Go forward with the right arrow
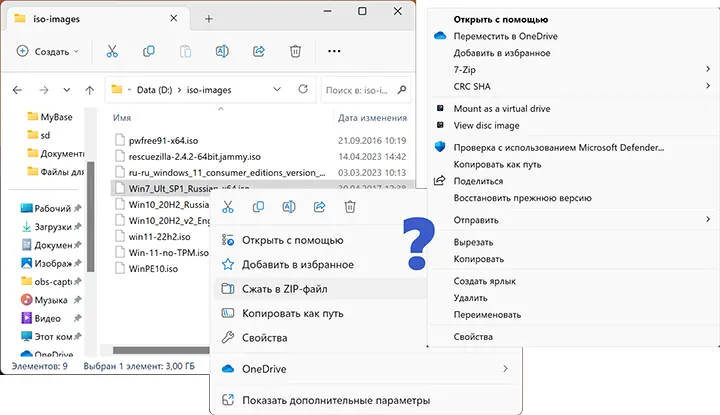Viewport: 720px width, 415px height. (x=44, y=90)
